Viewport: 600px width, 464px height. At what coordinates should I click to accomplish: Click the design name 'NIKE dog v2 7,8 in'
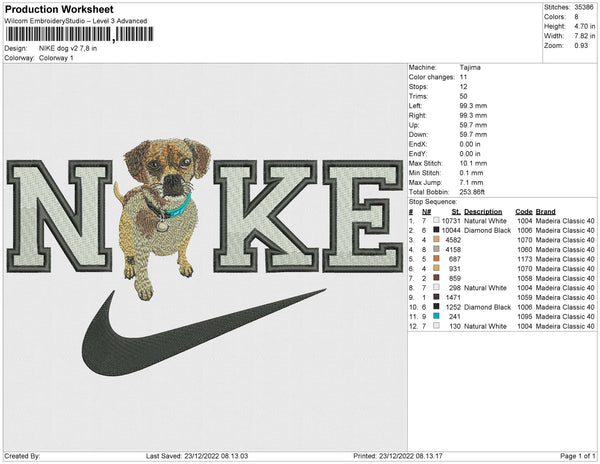click(68, 48)
